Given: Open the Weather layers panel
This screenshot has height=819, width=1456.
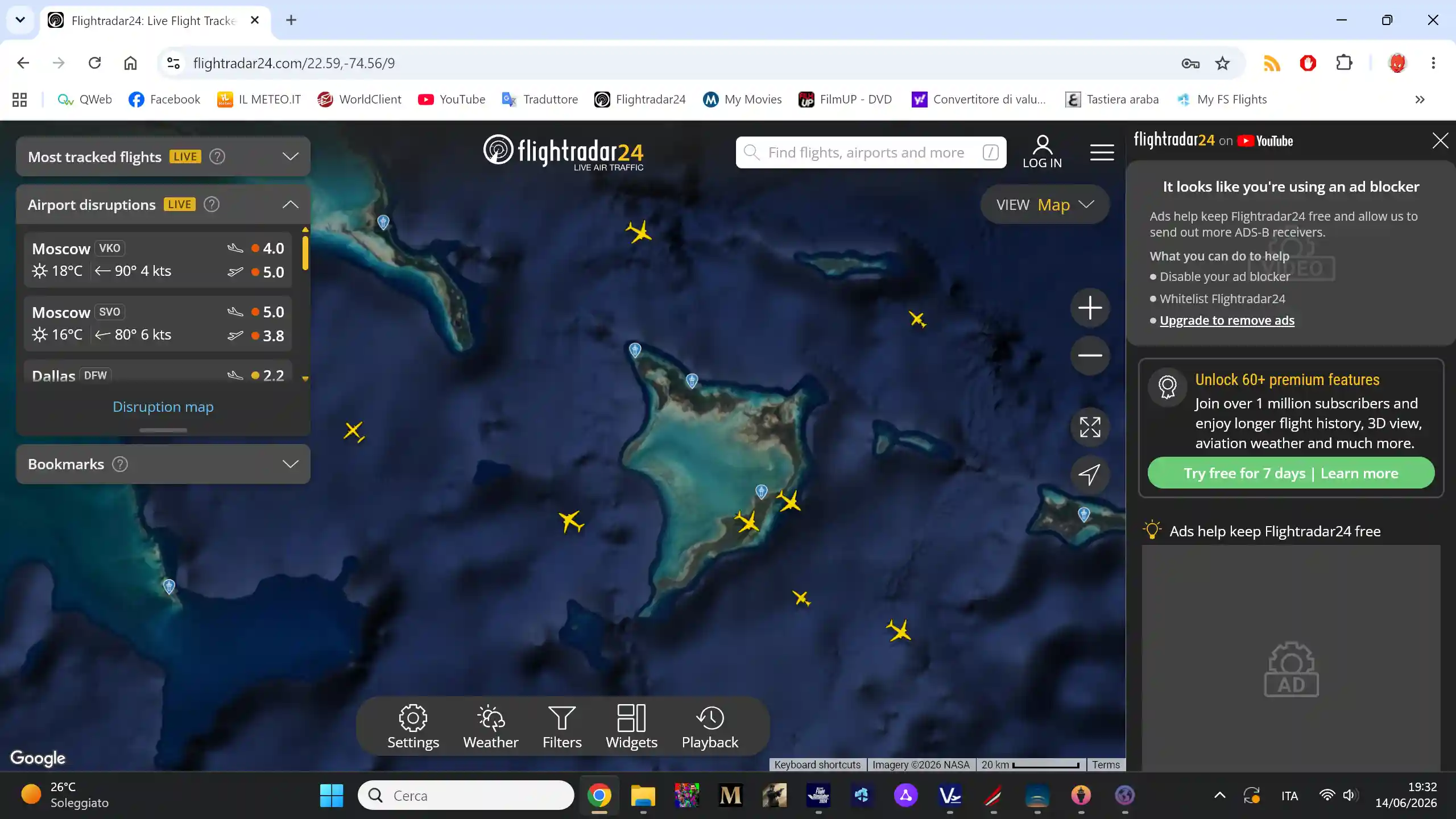Looking at the screenshot, I should point(490,727).
